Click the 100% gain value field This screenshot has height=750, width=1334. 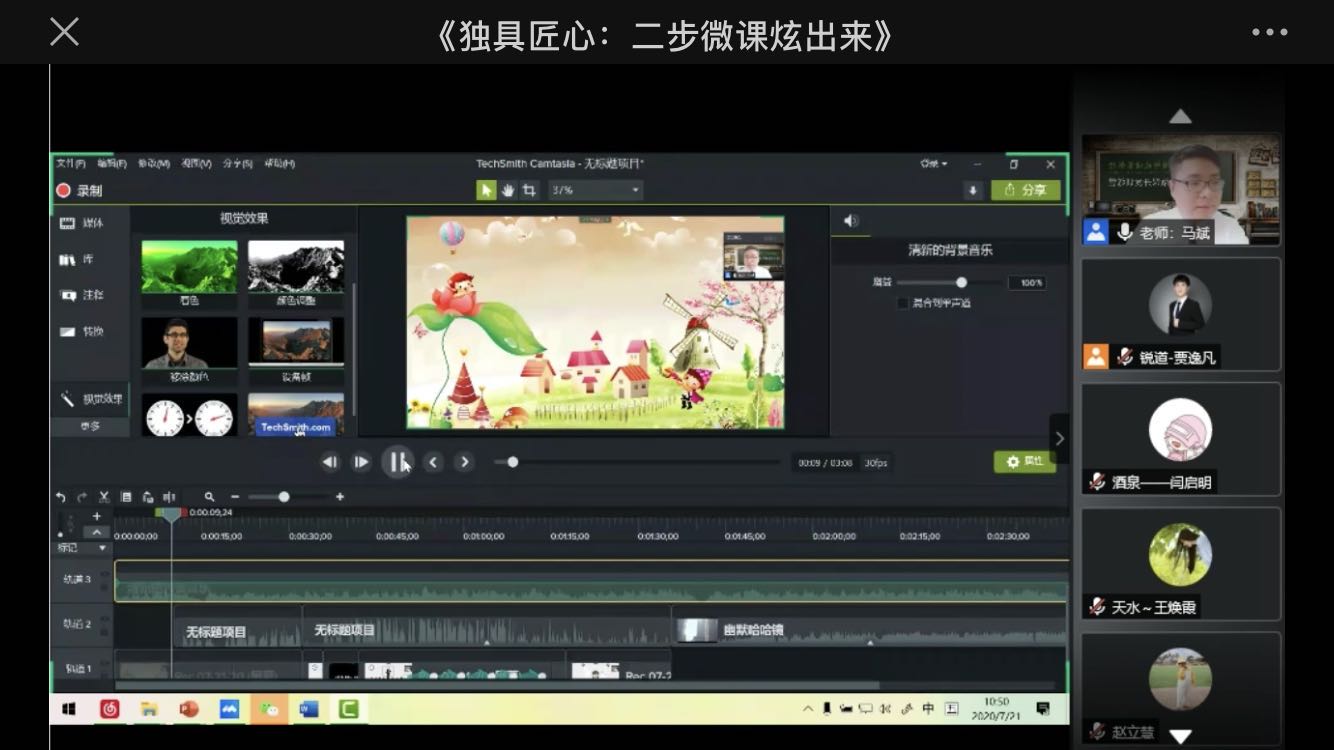pos(1028,283)
